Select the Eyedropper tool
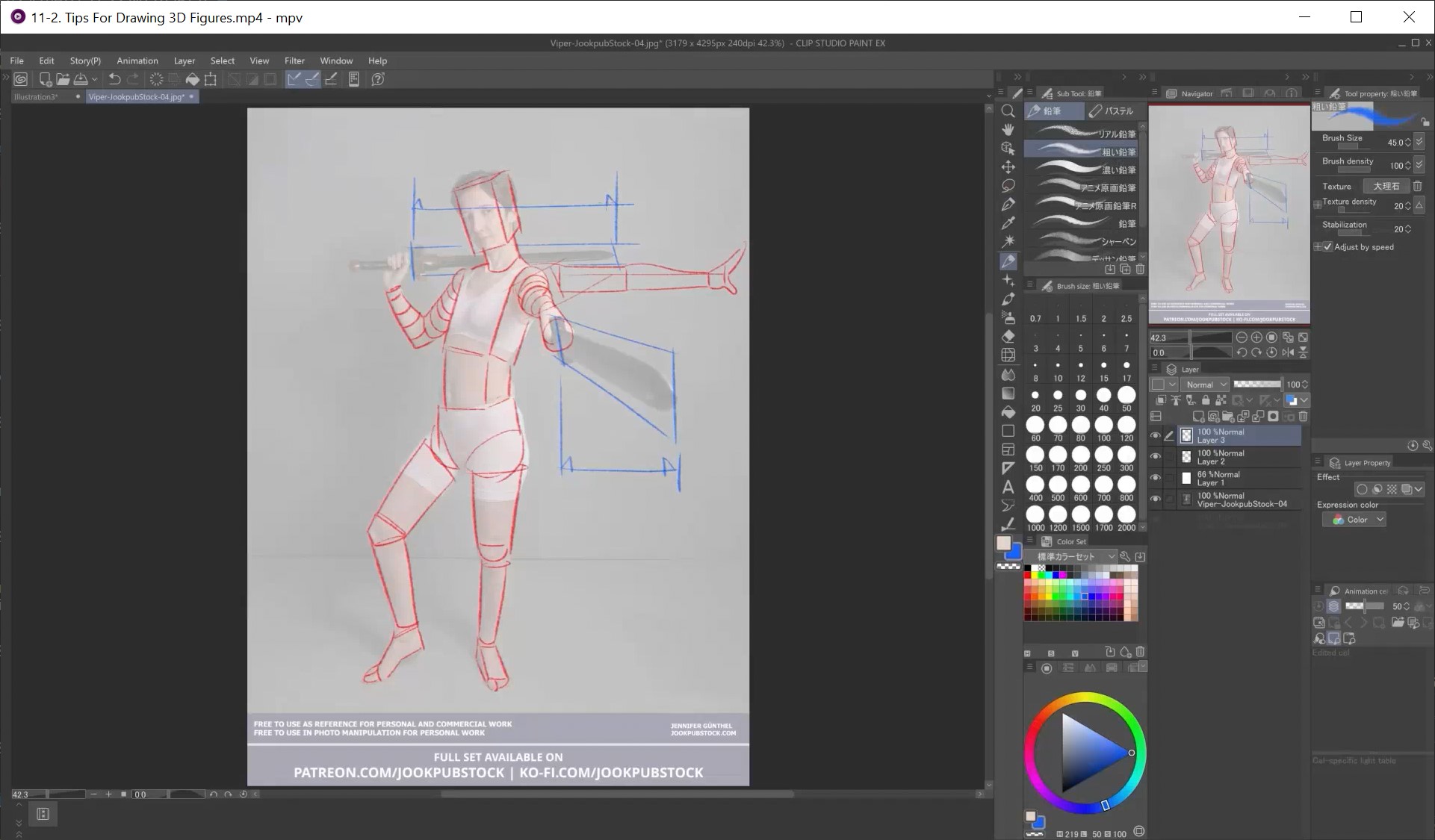Viewport: 1435px width, 840px height. (1008, 223)
